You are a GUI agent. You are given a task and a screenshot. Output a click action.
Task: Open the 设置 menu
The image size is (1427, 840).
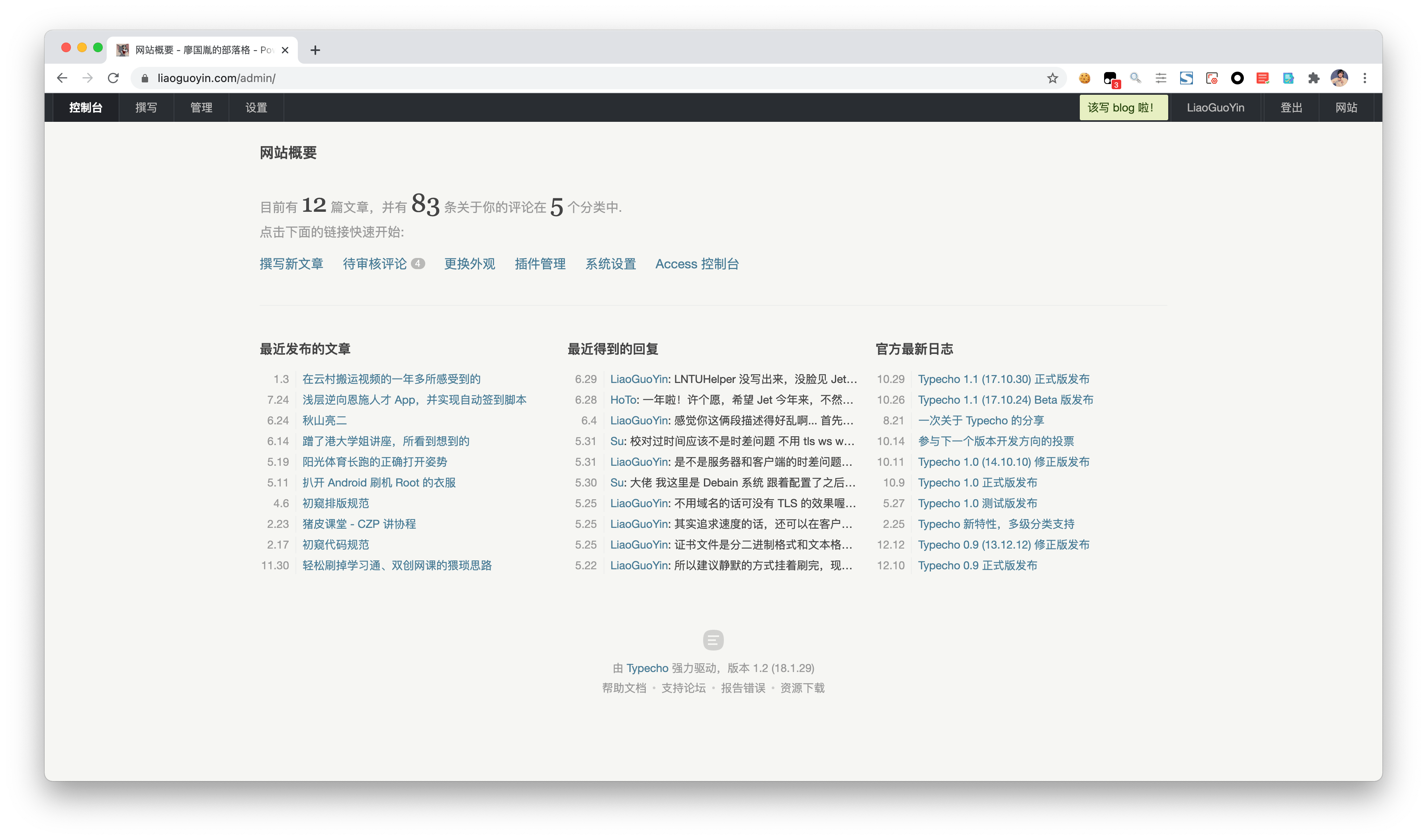pos(256,107)
